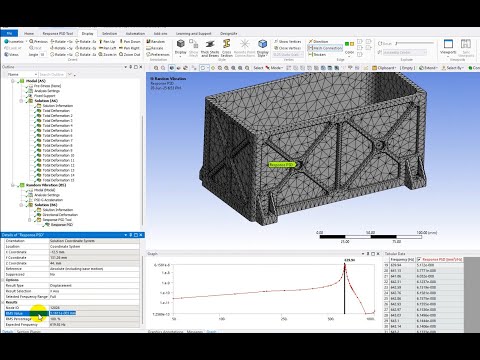Click the Angle input field
Screen dimensions: 480x360
43,54
